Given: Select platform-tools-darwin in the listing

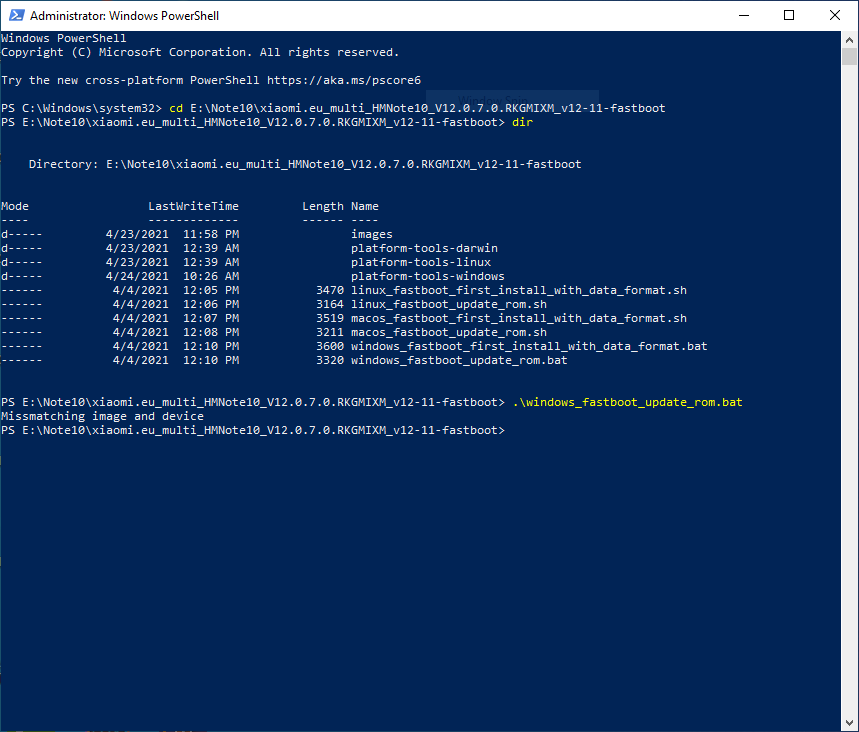Looking at the screenshot, I should click(424, 248).
